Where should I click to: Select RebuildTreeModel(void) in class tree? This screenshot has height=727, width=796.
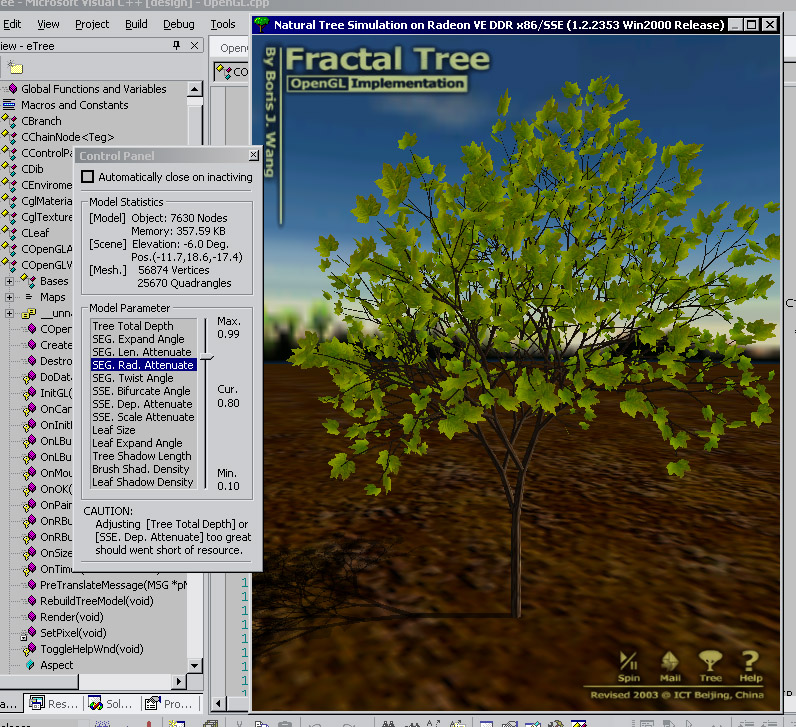click(x=97, y=601)
